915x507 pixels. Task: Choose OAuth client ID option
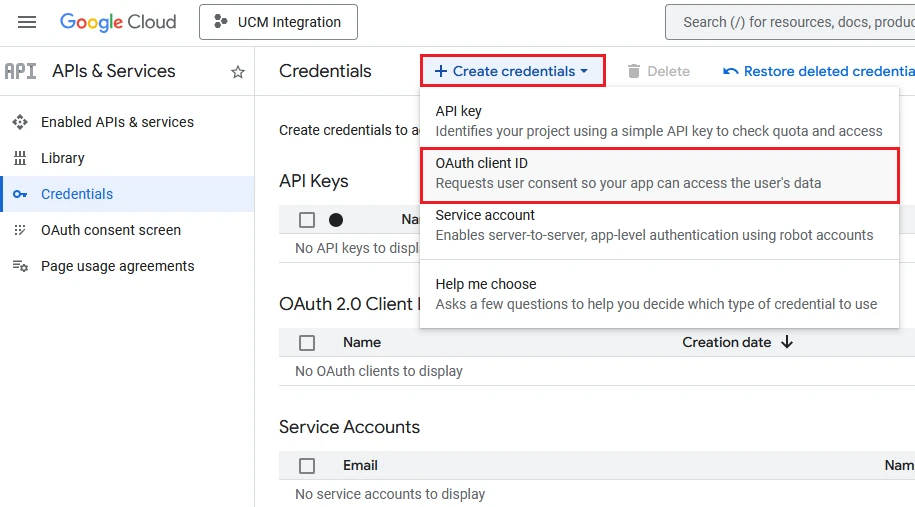tap(659, 176)
